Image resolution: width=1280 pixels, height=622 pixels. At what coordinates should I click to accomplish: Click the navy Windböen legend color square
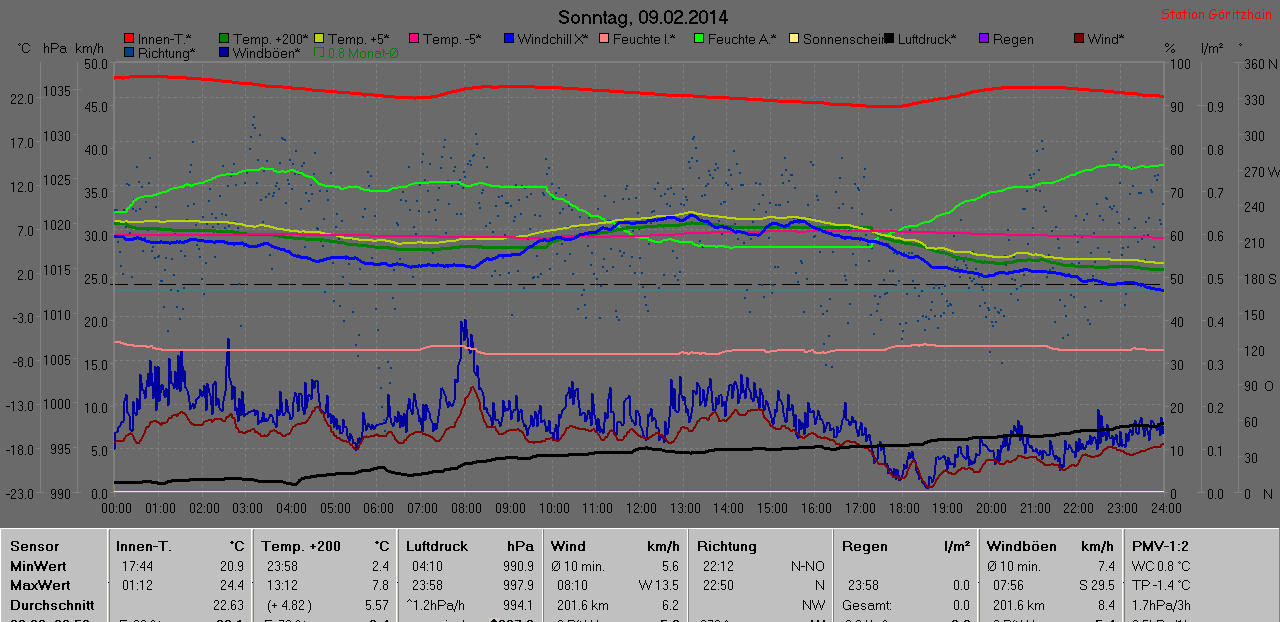(224, 53)
